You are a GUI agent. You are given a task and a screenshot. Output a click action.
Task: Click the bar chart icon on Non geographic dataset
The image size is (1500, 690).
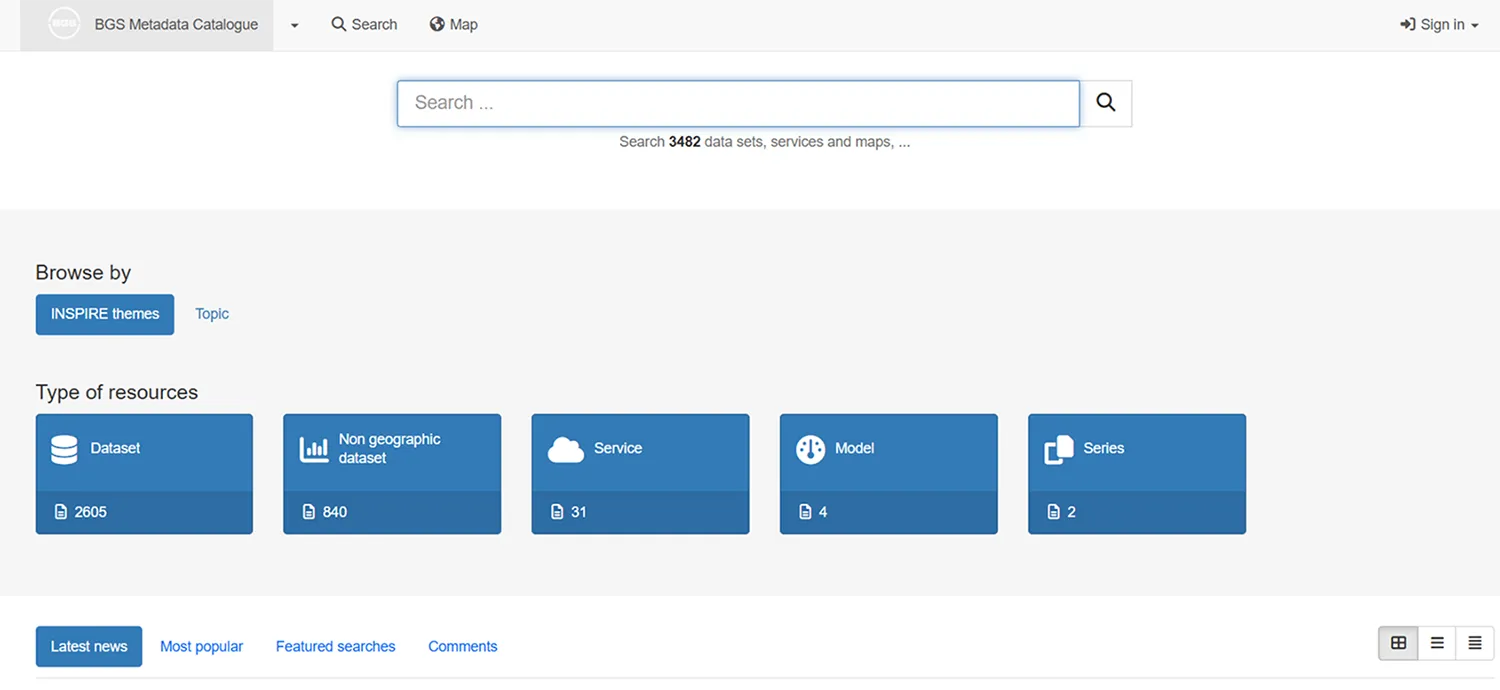[314, 450]
